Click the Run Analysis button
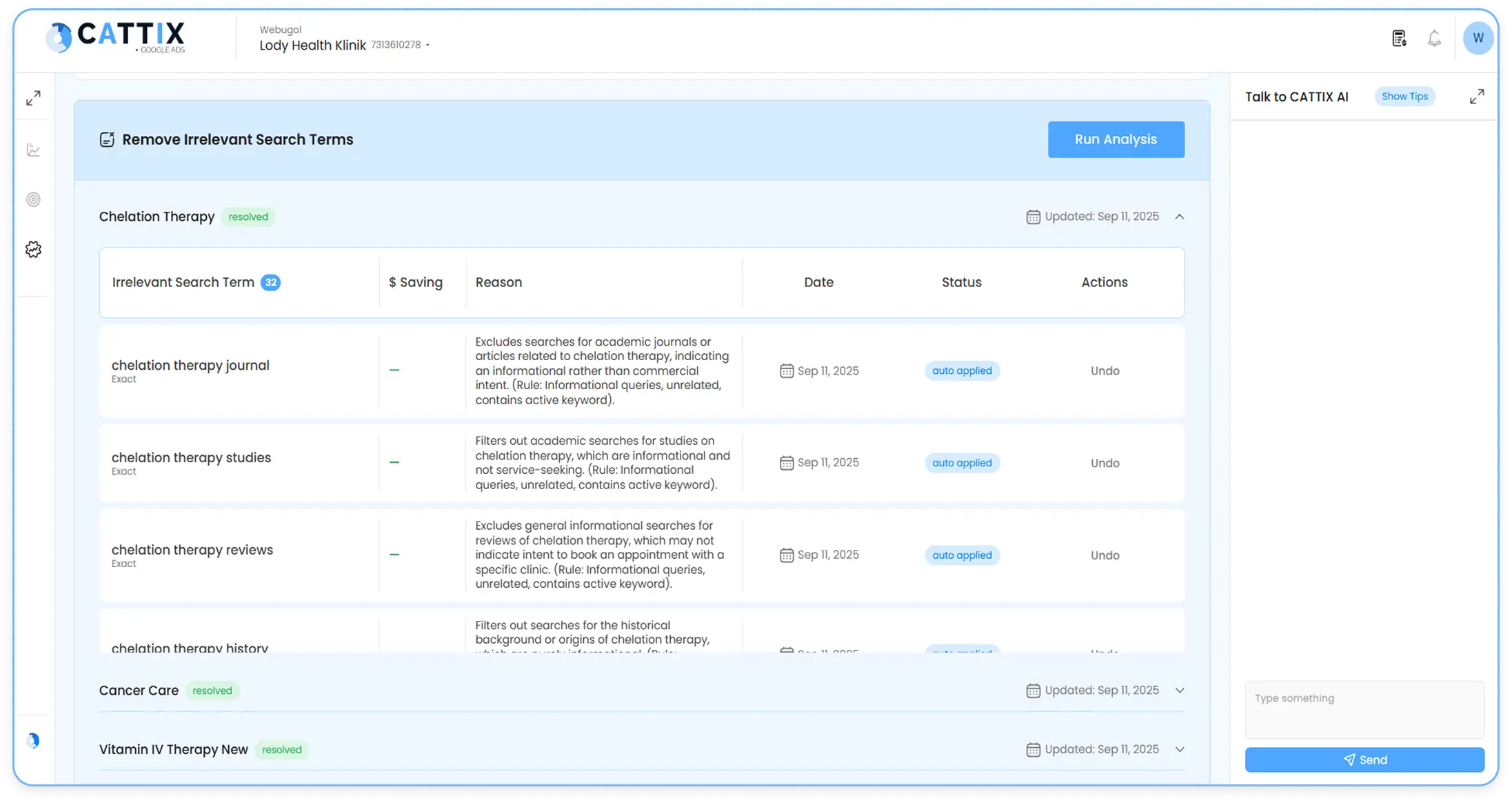 [x=1116, y=139]
